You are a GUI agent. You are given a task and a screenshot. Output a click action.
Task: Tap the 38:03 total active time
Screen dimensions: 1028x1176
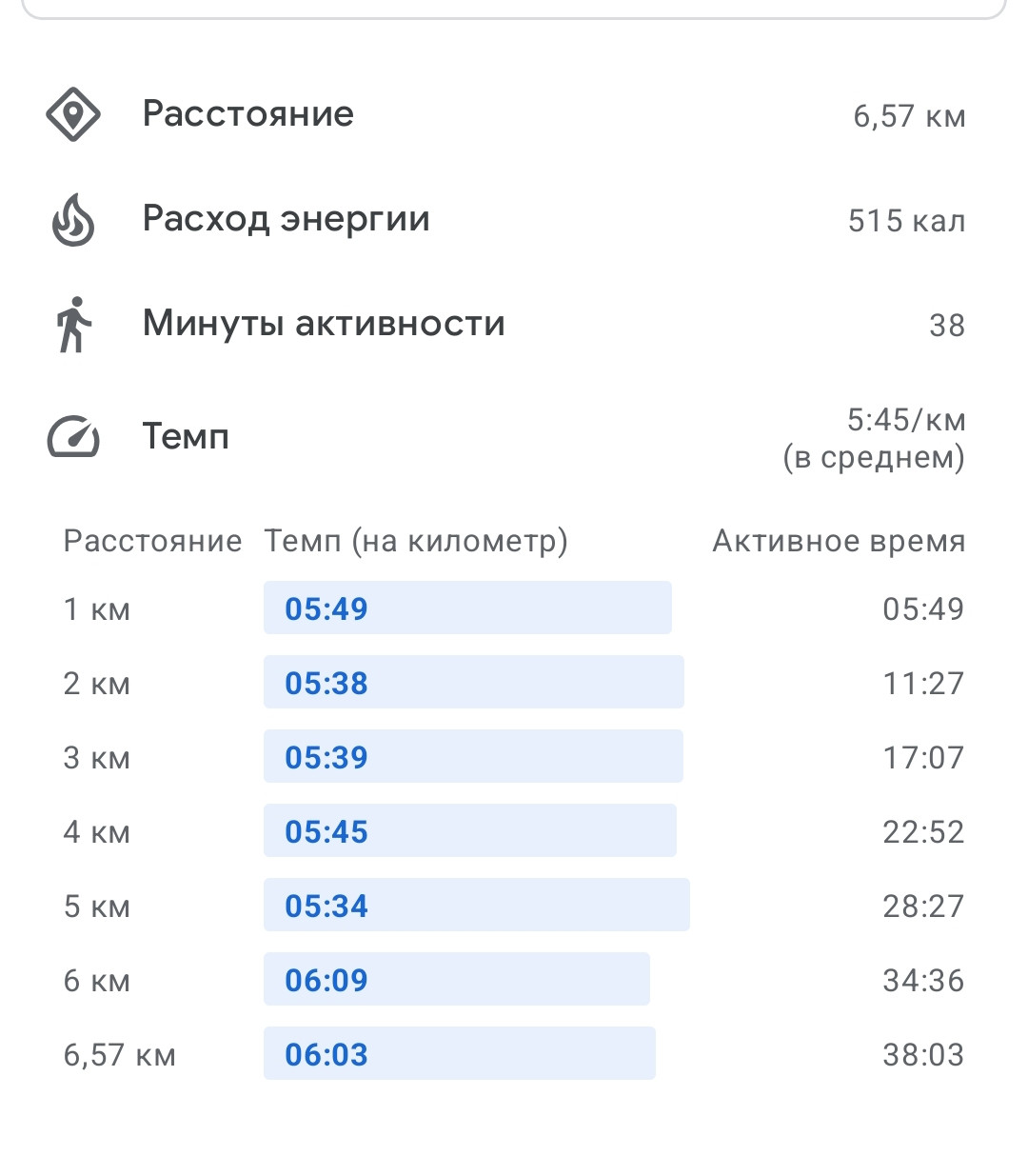tap(923, 1055)
